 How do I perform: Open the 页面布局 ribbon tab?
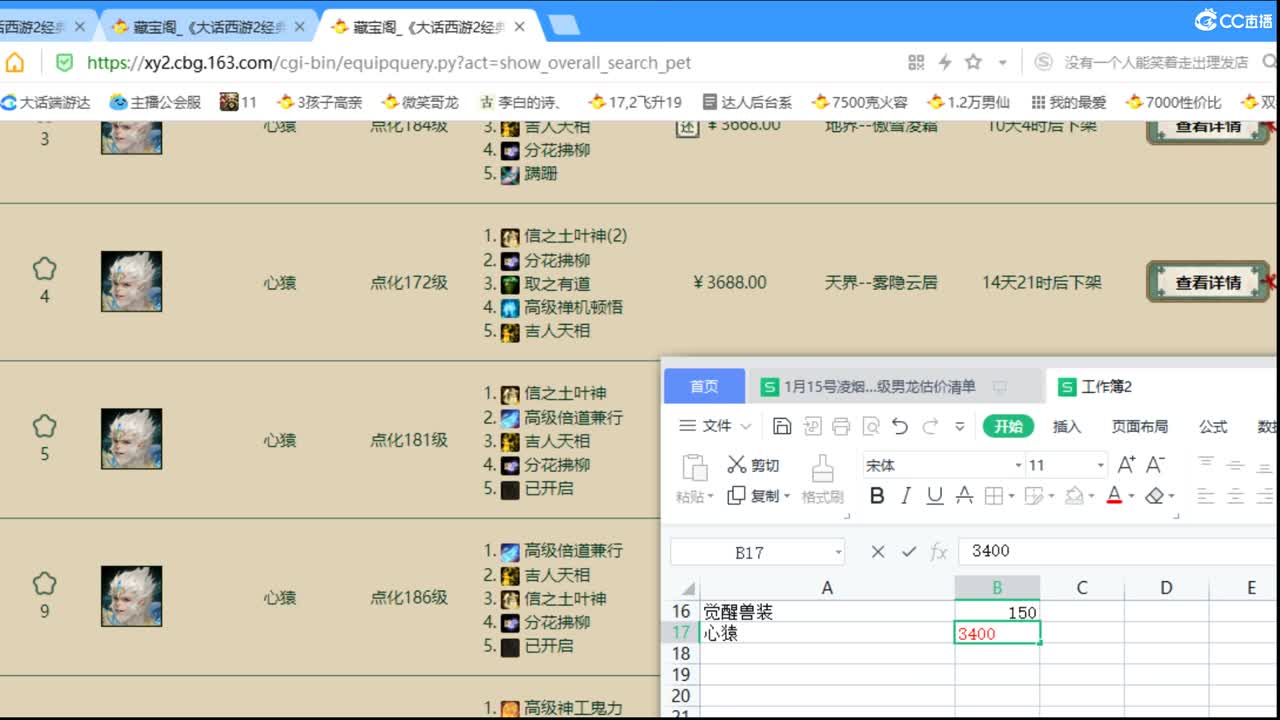point(1140,426)
